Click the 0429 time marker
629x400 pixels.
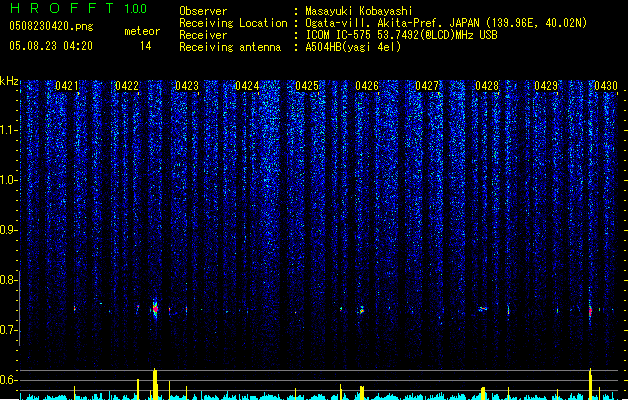(546, 86)
